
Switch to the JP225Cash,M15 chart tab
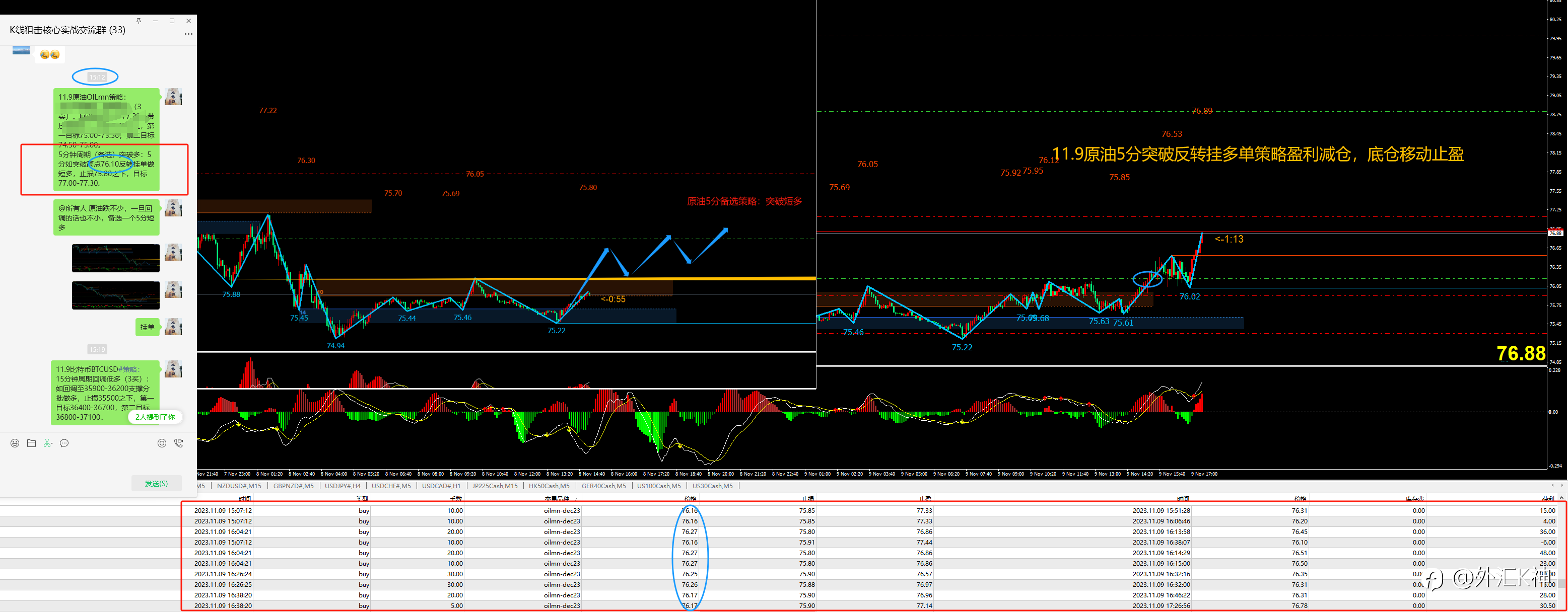tap(495, 486)
